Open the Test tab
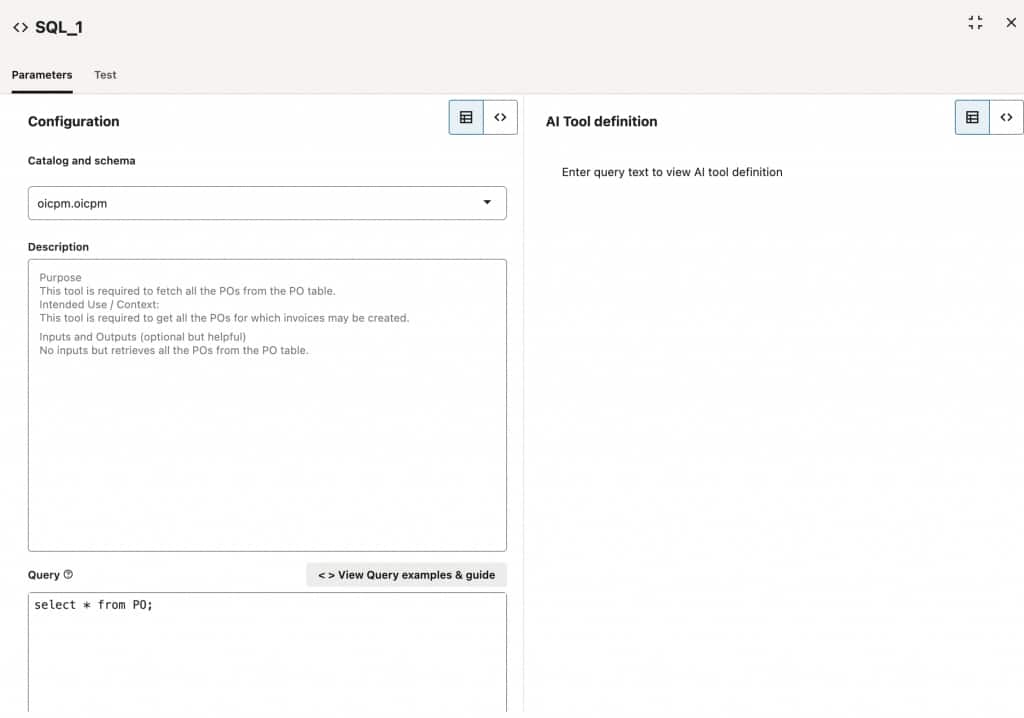Image resolution: width=1024 pixels, height=718 pixels. (x=105, y=74)
